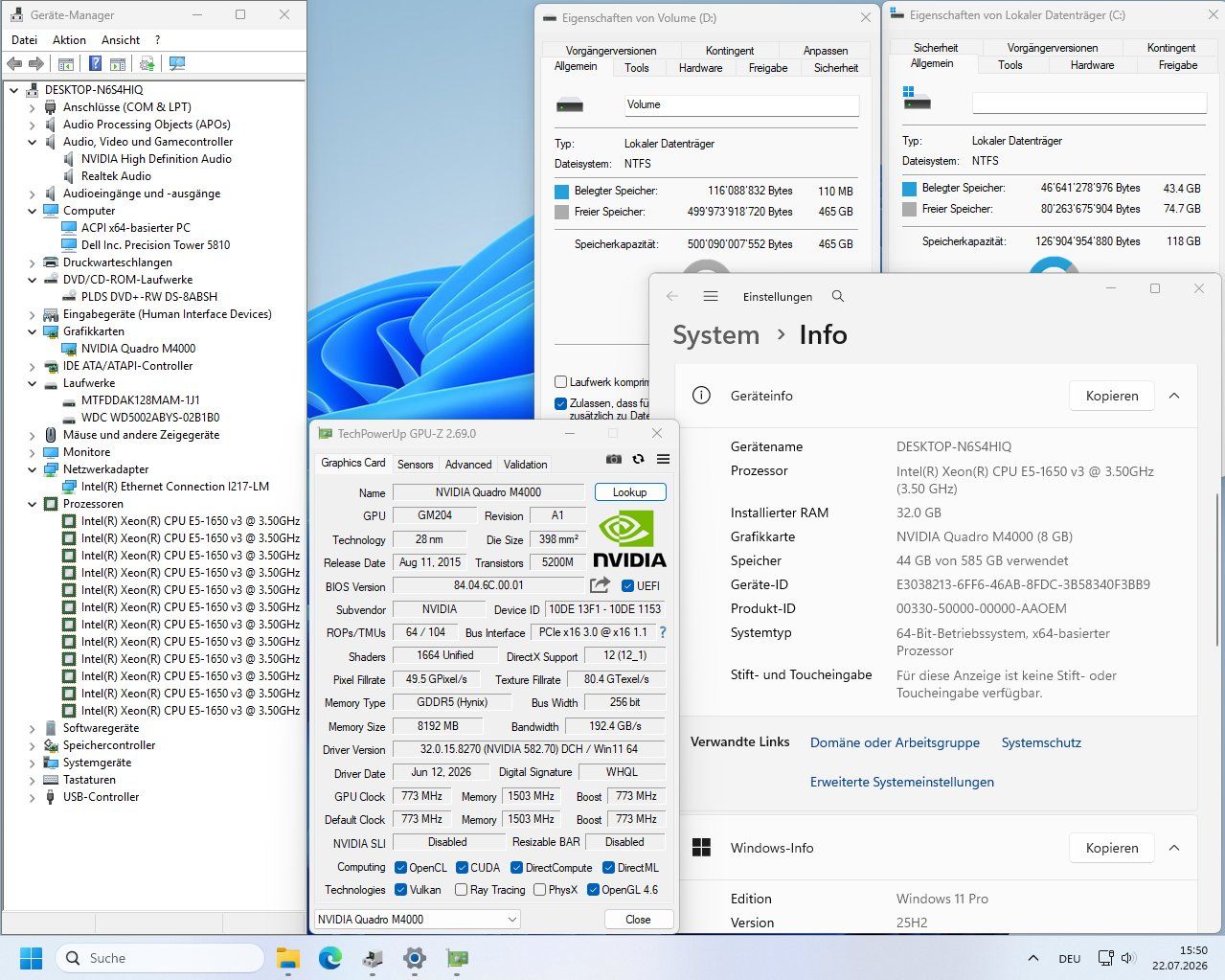Click the NVIDIA logo in GPU-Z

click(x=629, y=538)
